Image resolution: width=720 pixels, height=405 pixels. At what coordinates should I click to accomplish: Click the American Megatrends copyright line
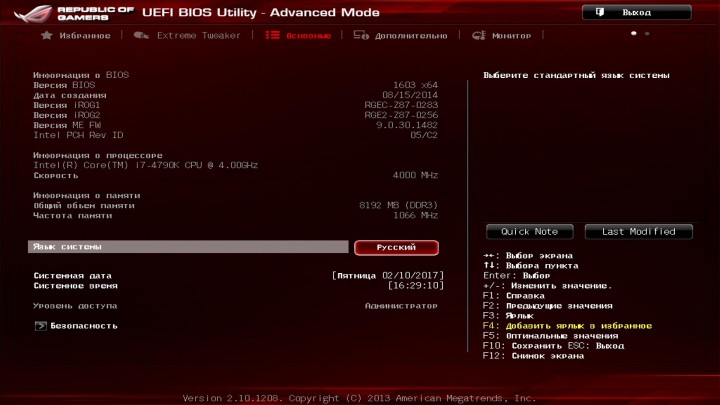pos(359,398)
